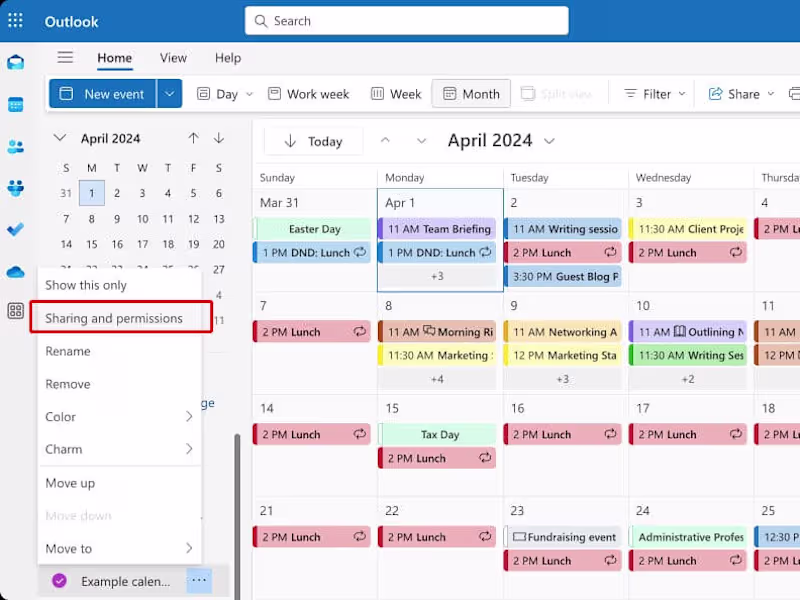Jump to Today
The image size is (800, 600).
tap(313, 141)
